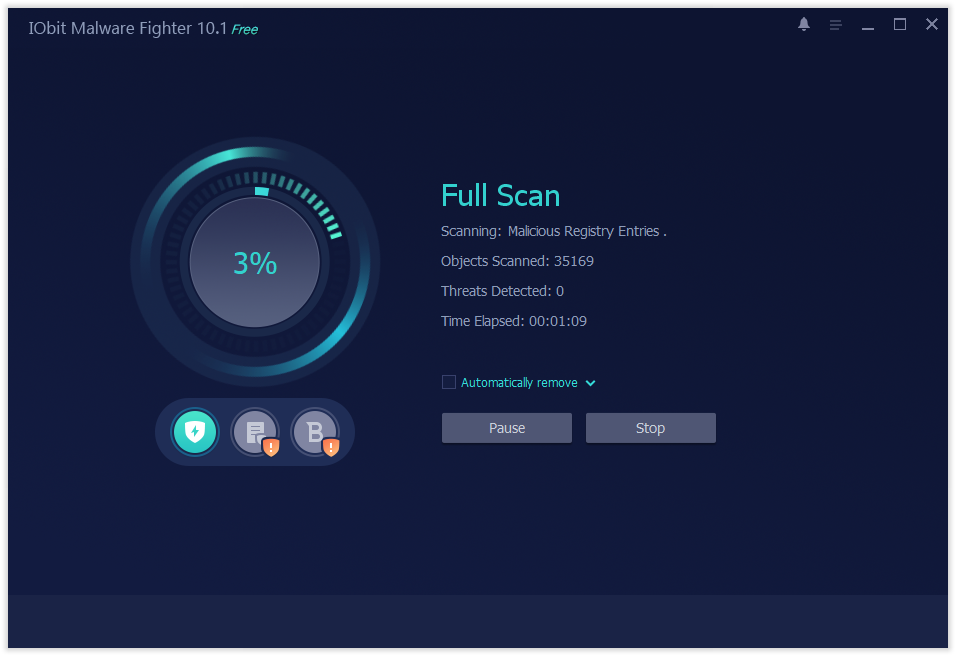Stop the Full Scan
The image size is (956, 656).
coord(650,427)
